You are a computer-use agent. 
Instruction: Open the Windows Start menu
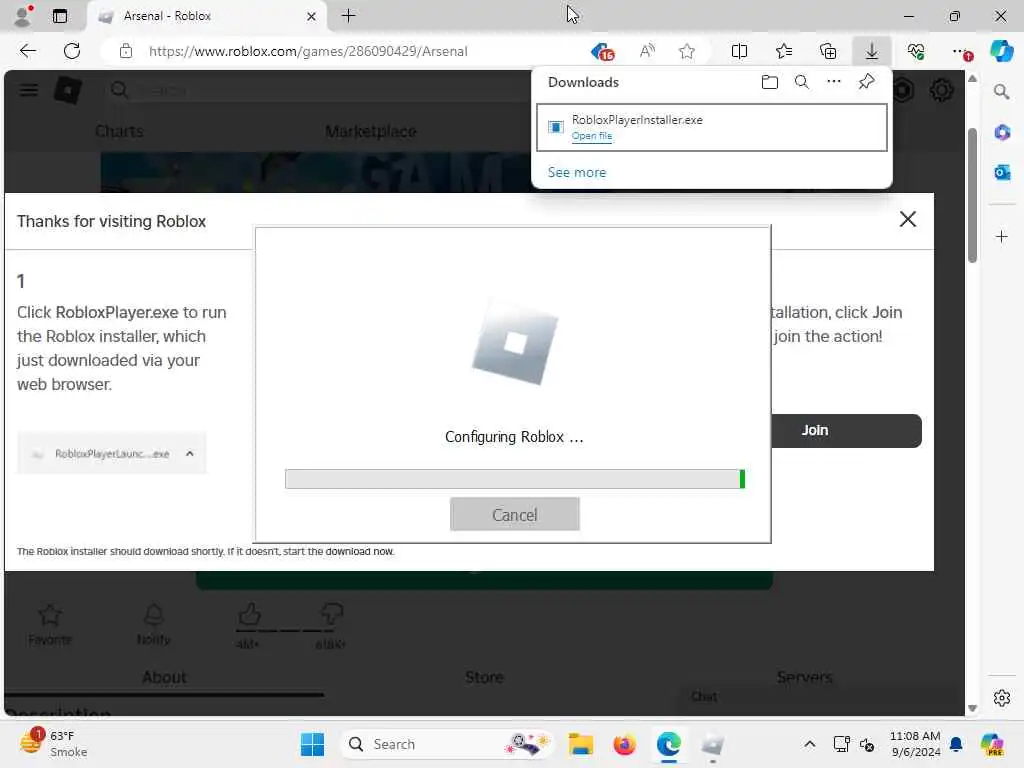(x=312, y=744)
